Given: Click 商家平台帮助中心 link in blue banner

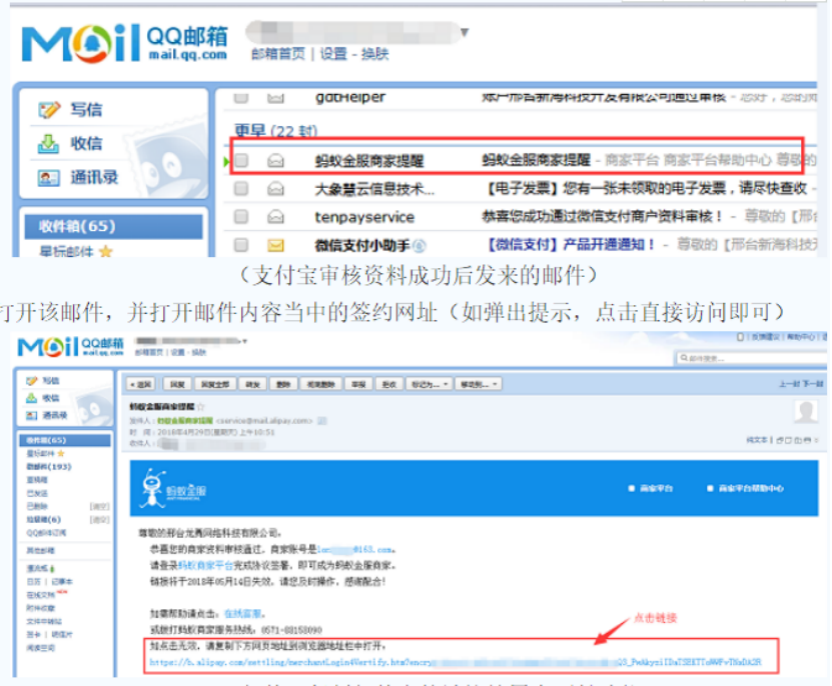Looking at the screenshot, I should click(x=750, y=488).
